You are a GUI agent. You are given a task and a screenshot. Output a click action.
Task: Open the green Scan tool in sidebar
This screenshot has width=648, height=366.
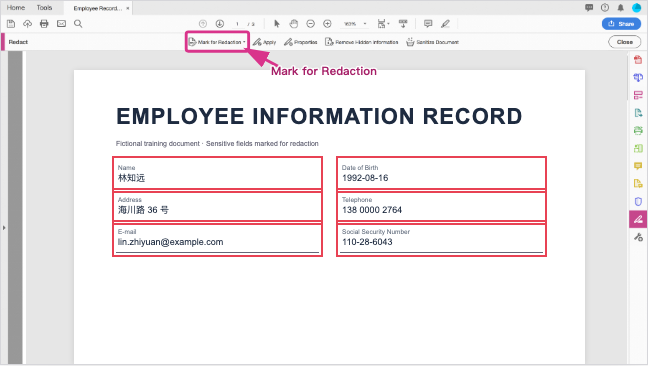pyautogui.click(x=638, y=131)
